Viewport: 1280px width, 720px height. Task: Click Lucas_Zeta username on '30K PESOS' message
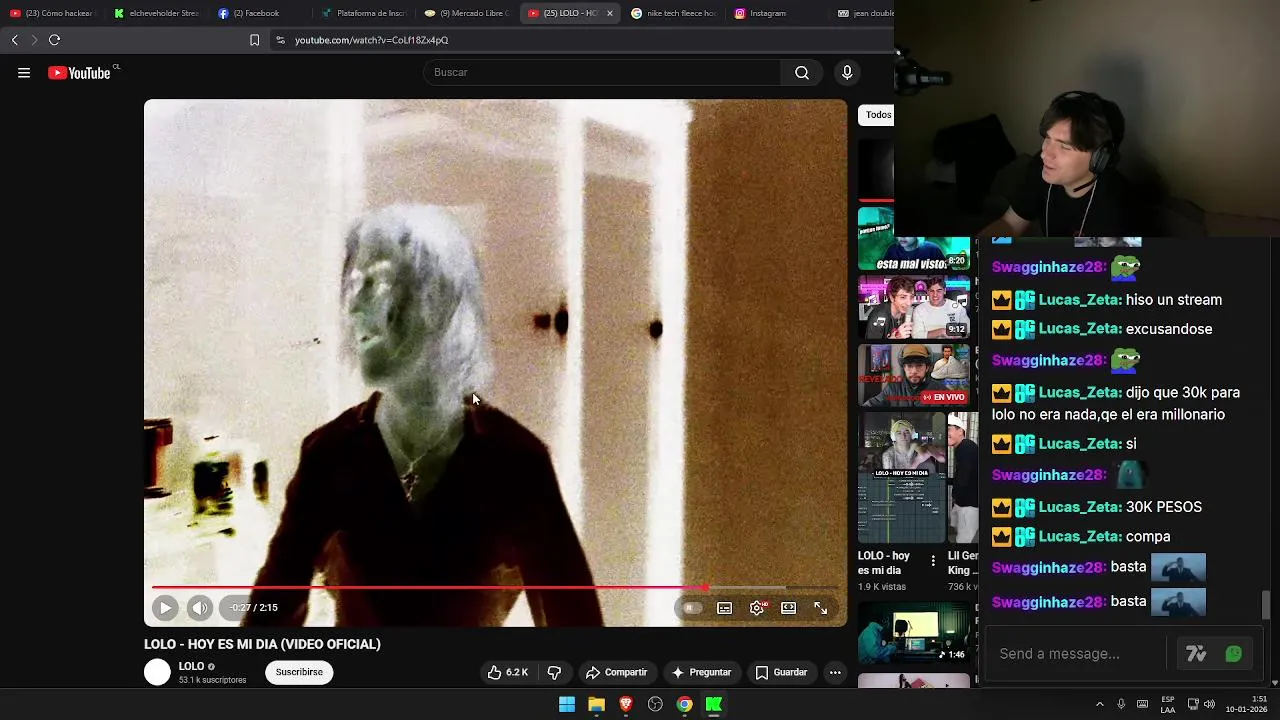pos(1080,507)
